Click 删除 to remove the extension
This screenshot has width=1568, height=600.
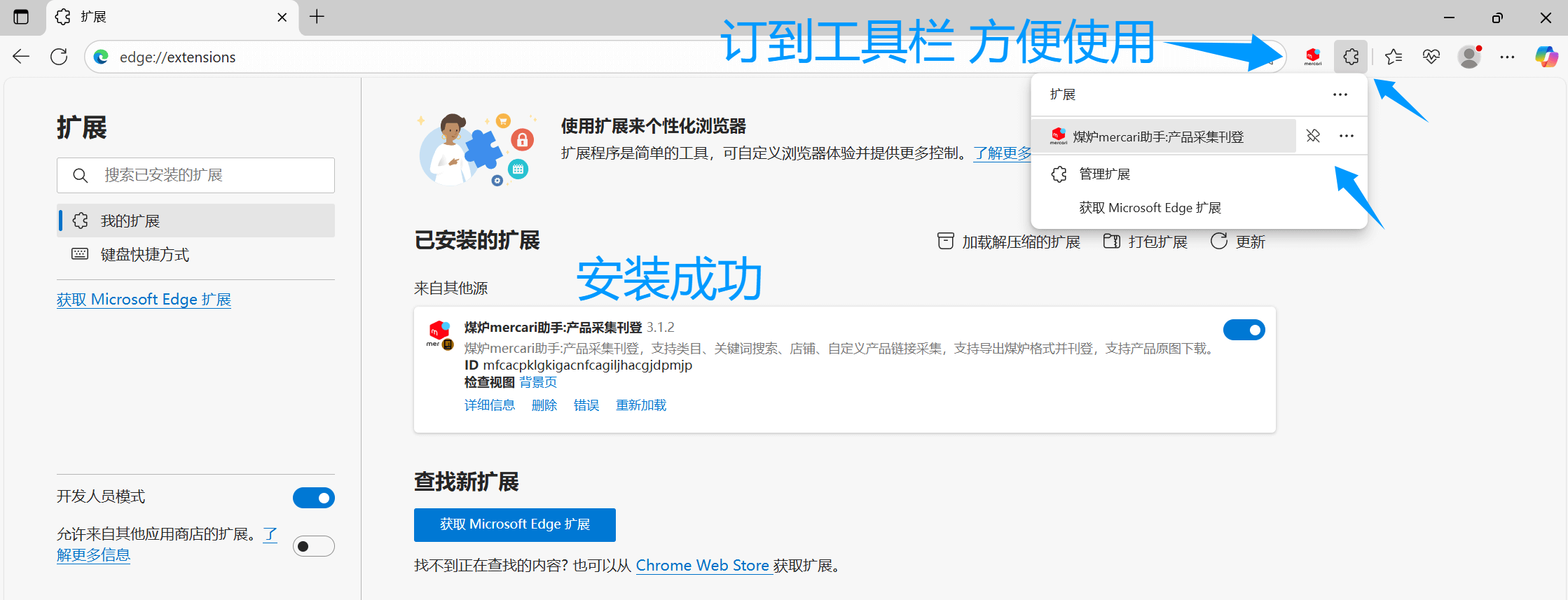click(x=544, y=405)
